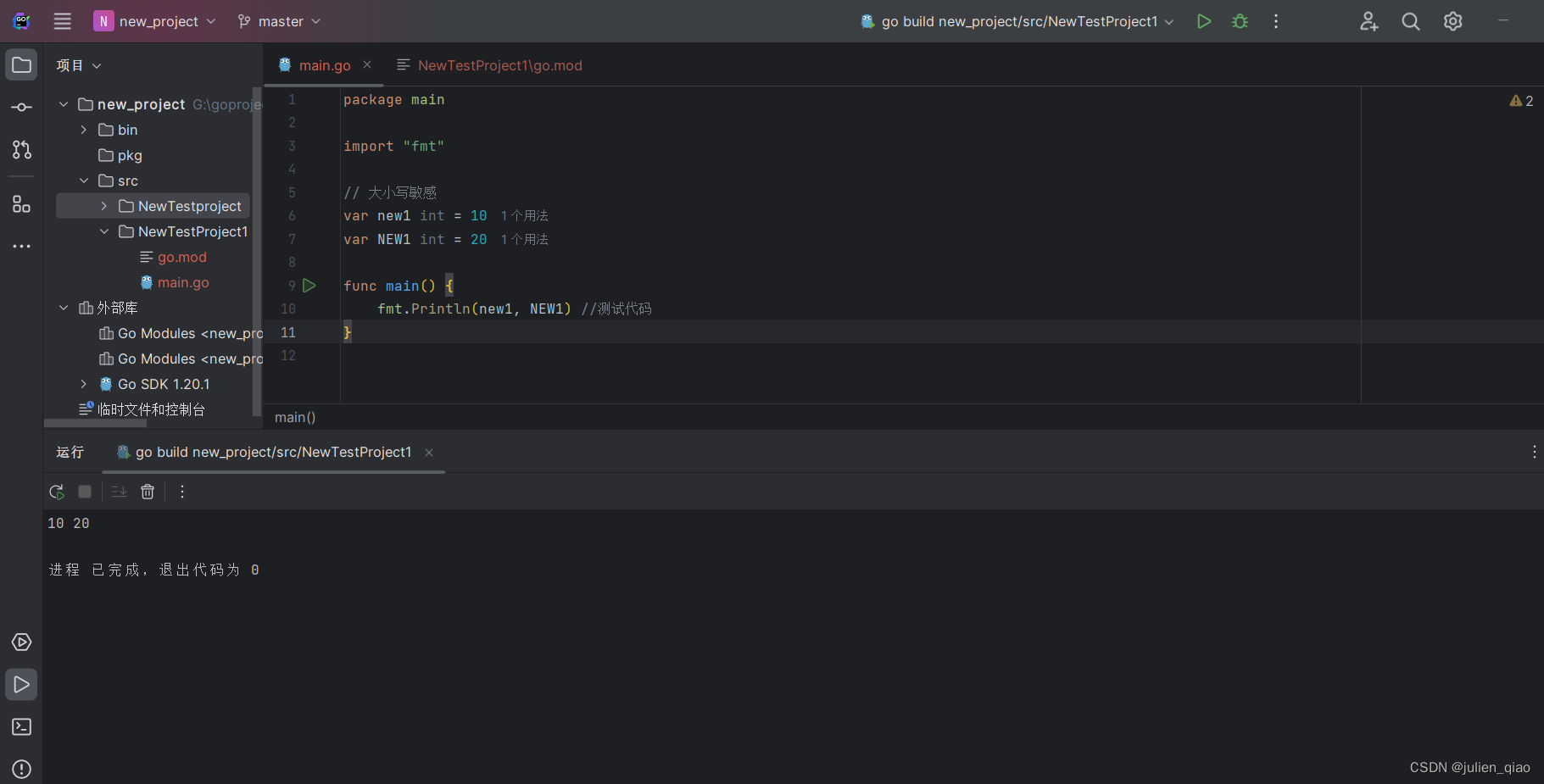
Task: Run the go build configuration
Action: pos(1204,21)
